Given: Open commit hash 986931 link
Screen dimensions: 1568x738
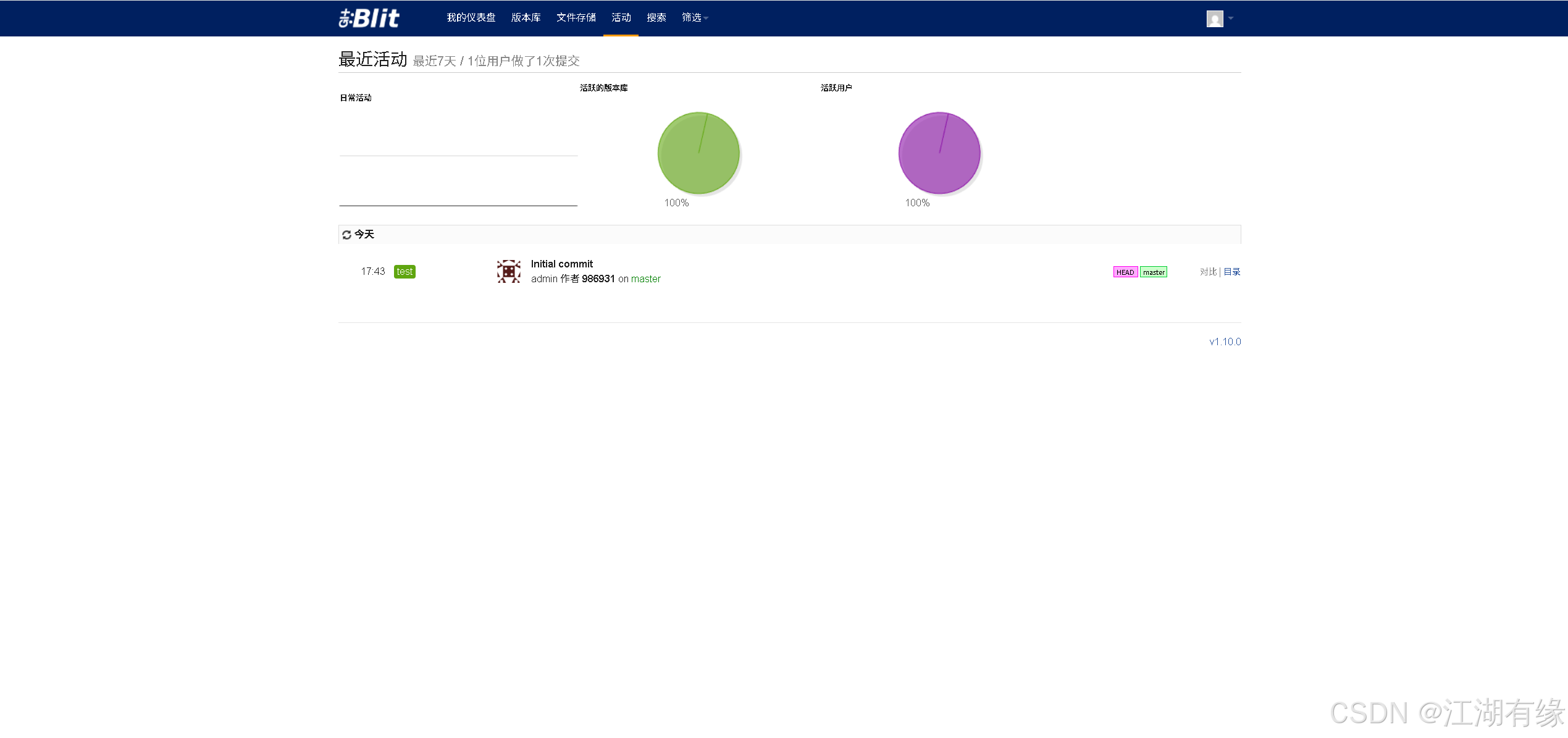Looking at the screenshot, I should 598,279.
